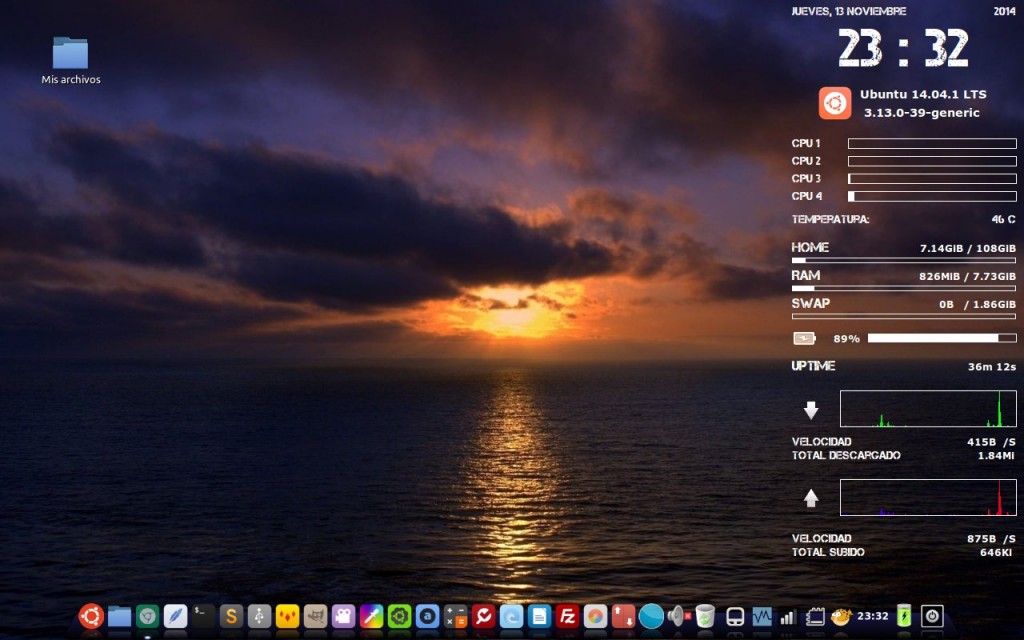Image resolution: width=1024 pixels, height=640 pixels.
Task: Open the power/shutdown button menu
Action: click(932, 616)
